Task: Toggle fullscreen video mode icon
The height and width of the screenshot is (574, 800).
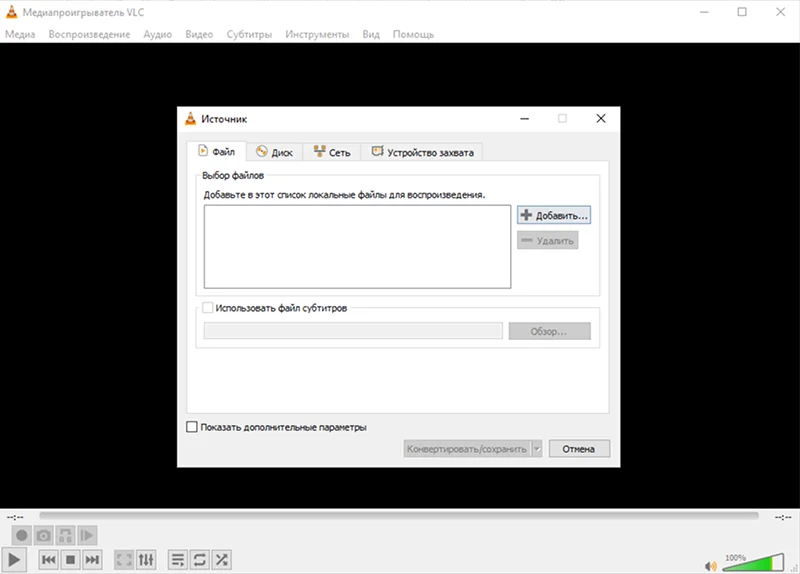Action: tap(124, 560)
